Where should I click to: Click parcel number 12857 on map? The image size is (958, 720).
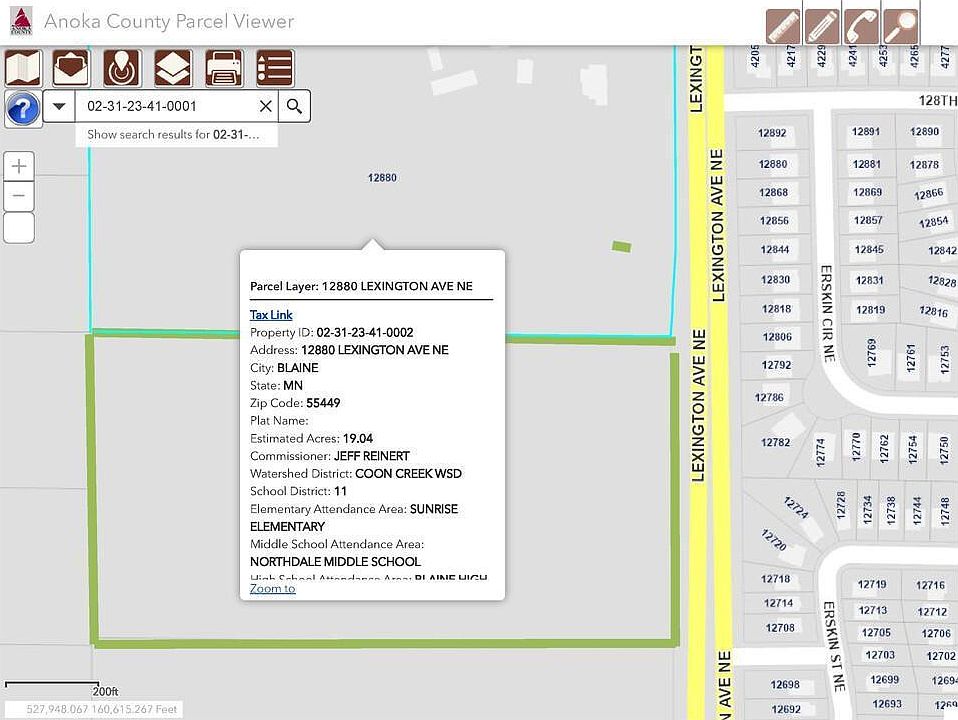tap(868, 220)
